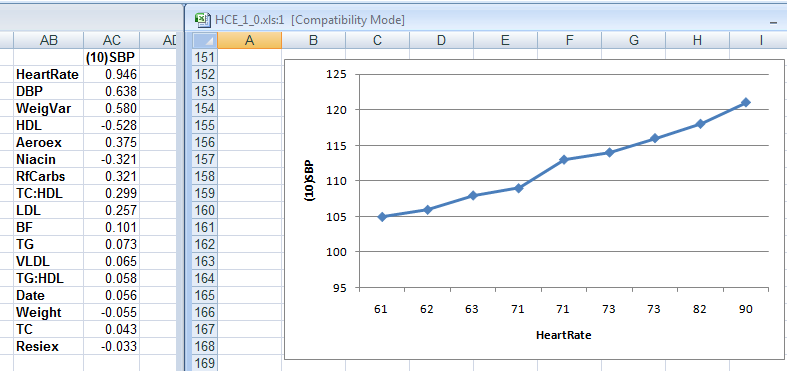Click the Aeroex label cell
The height and width of the screenshot is (371, 787).
(x=49, y=143)
